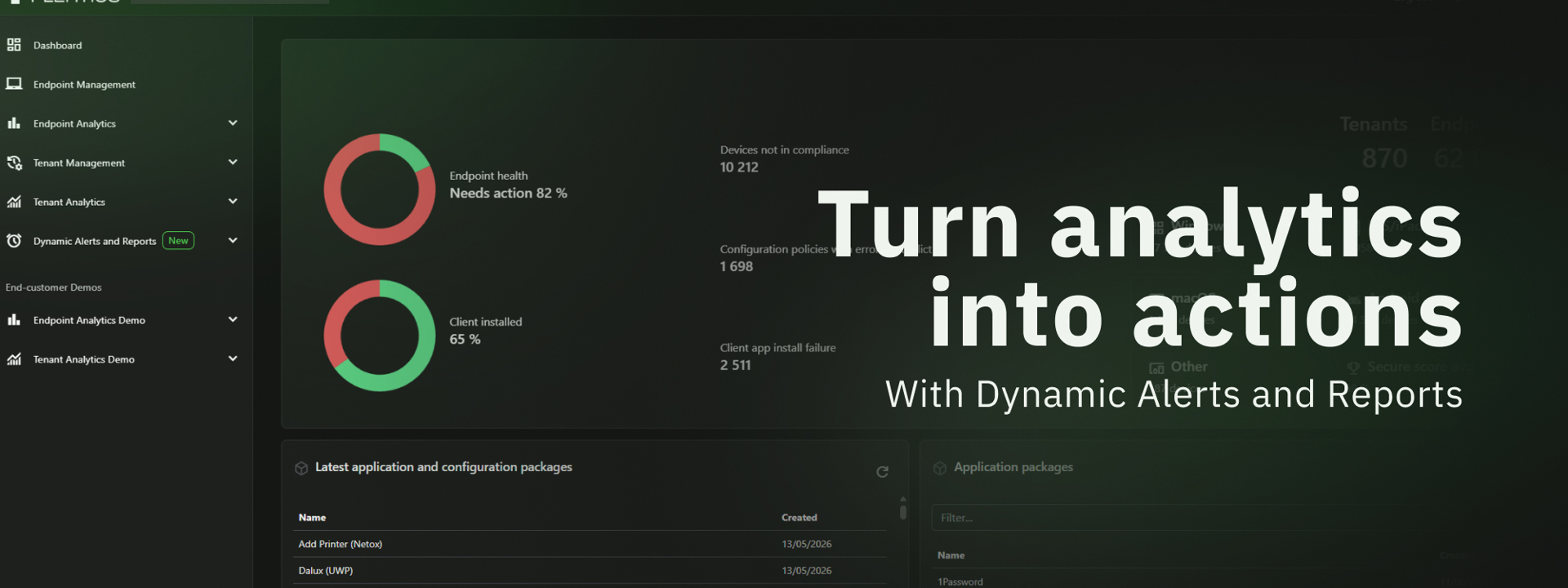Open Dynamic Alerts and Reports

[95, 242]
